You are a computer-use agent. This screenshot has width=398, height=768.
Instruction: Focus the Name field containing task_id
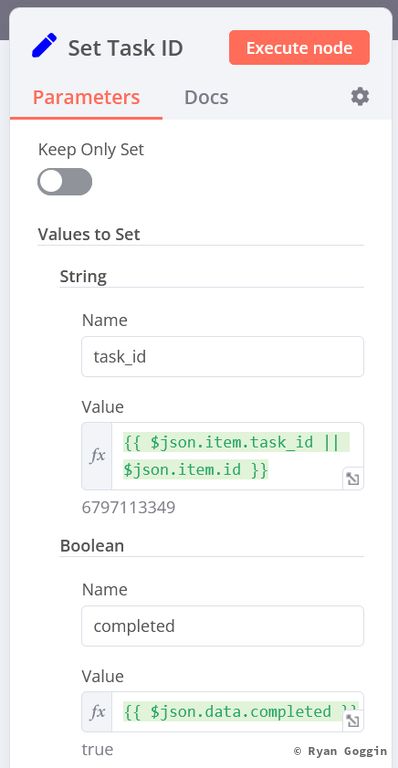point(223,357)
